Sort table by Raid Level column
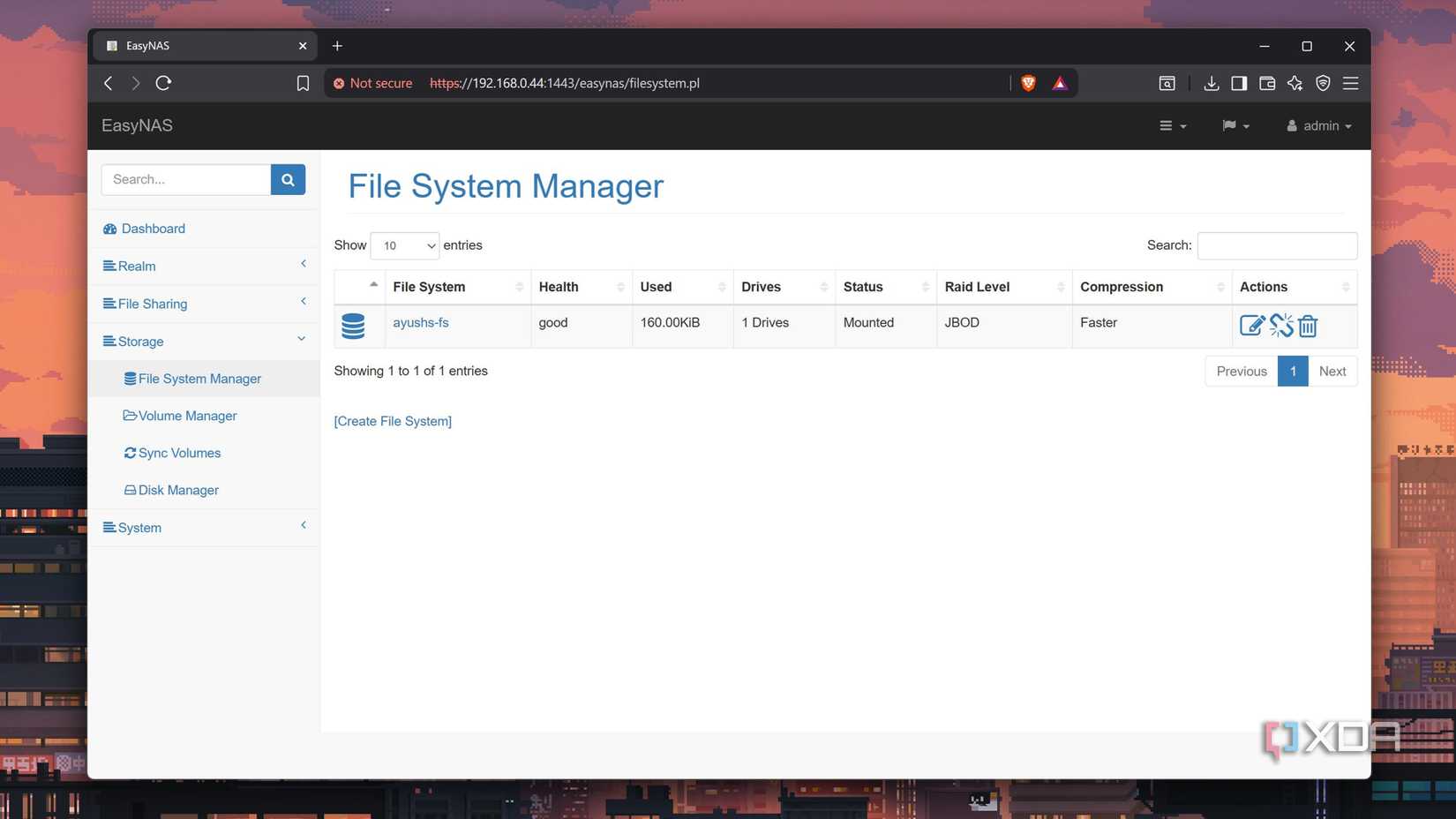This screenshot has height=819, width=1456. tap(1004, 287)
